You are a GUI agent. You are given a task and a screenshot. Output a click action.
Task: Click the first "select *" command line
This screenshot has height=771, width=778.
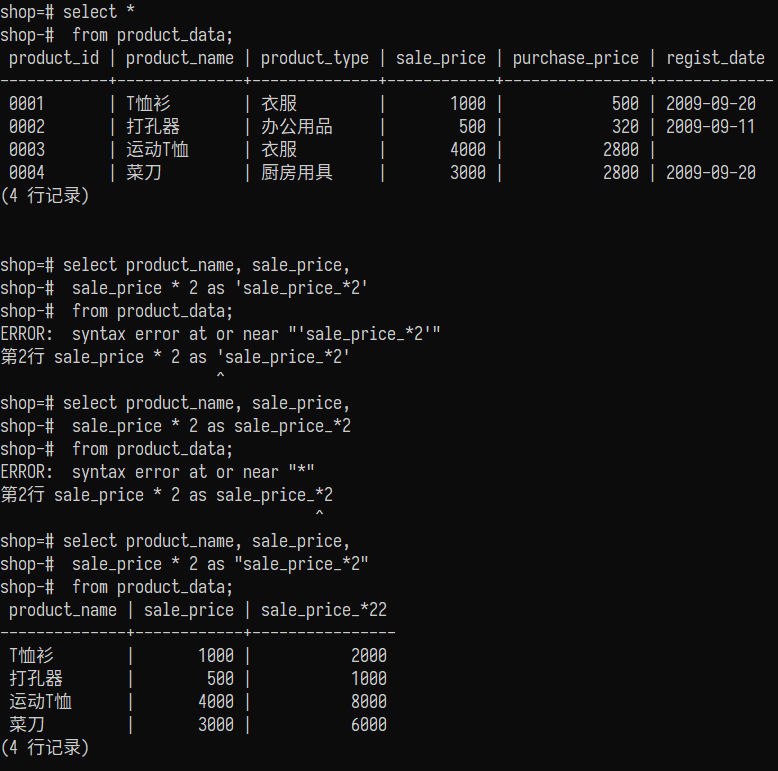67,12
